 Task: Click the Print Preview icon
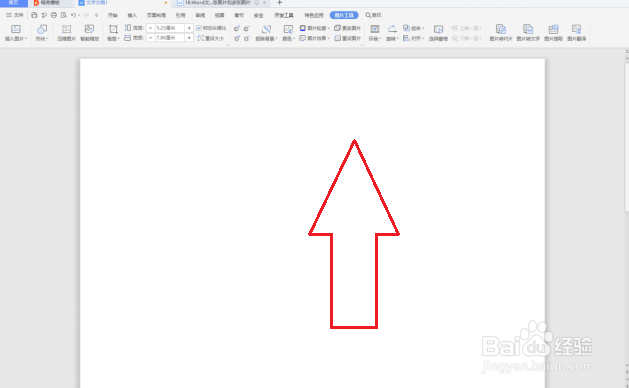[63, 15]
